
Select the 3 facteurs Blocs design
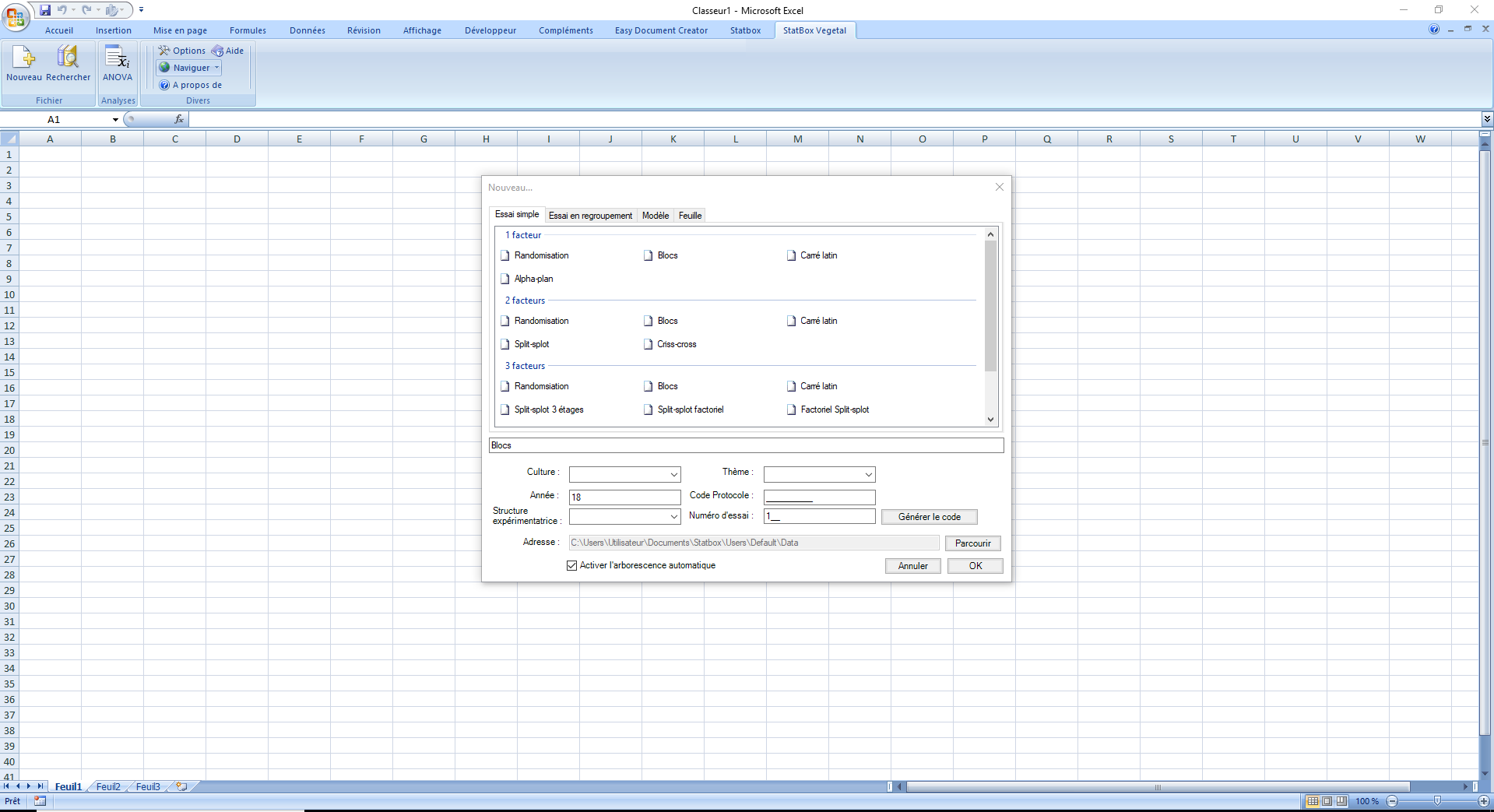click(661, 386)
